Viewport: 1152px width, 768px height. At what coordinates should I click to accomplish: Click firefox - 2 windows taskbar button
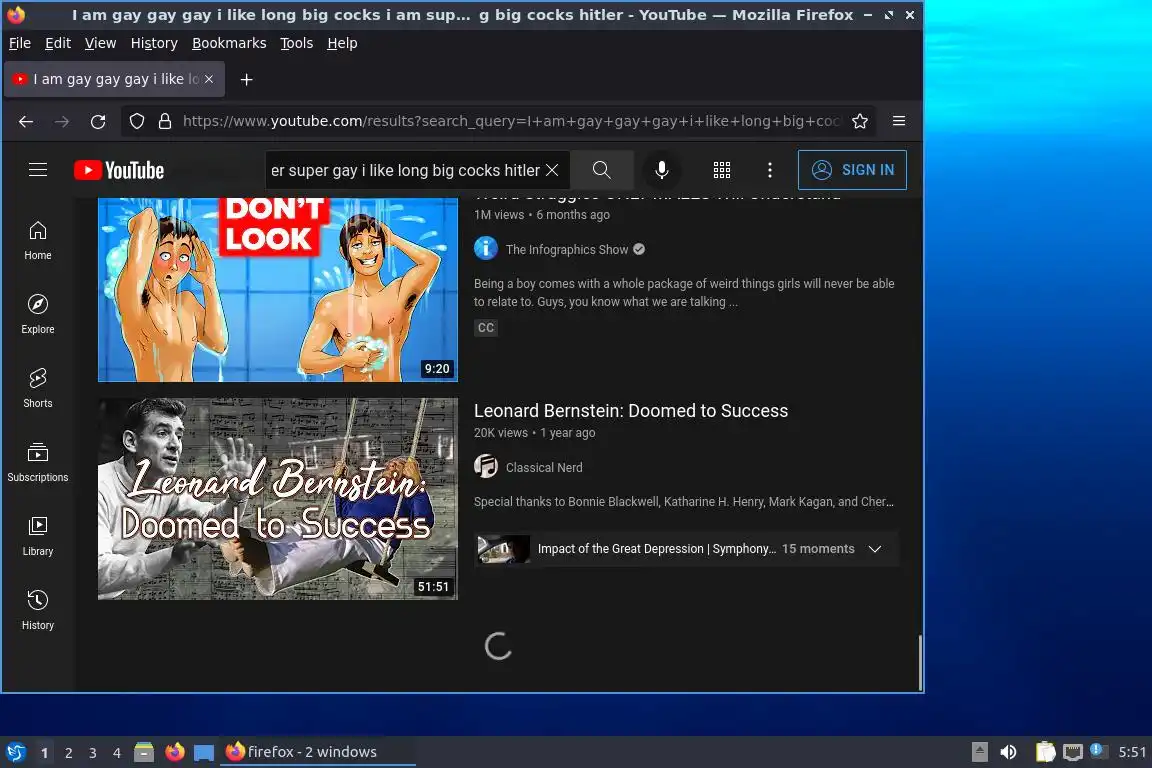(318, 752)
